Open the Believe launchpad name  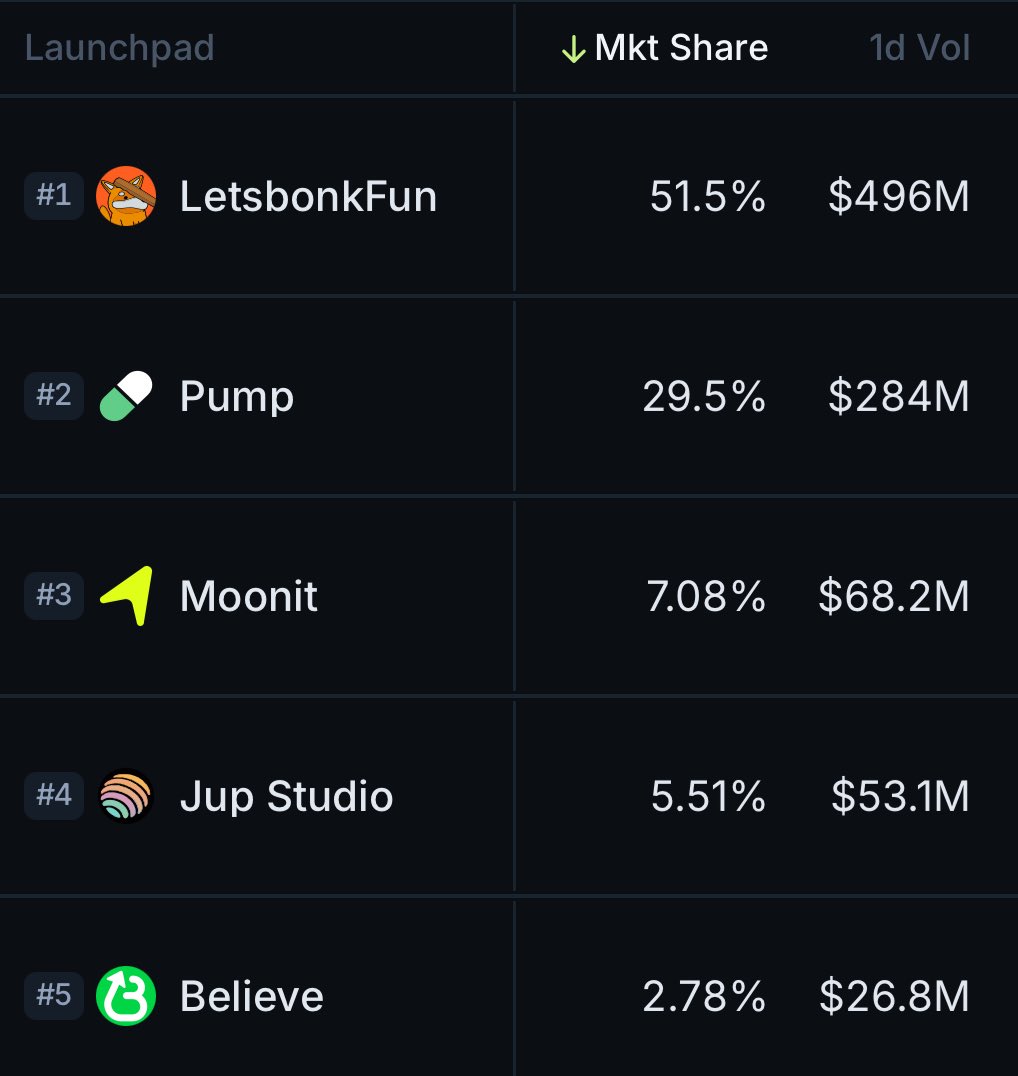pyautogui.click(x=252, y=997)
